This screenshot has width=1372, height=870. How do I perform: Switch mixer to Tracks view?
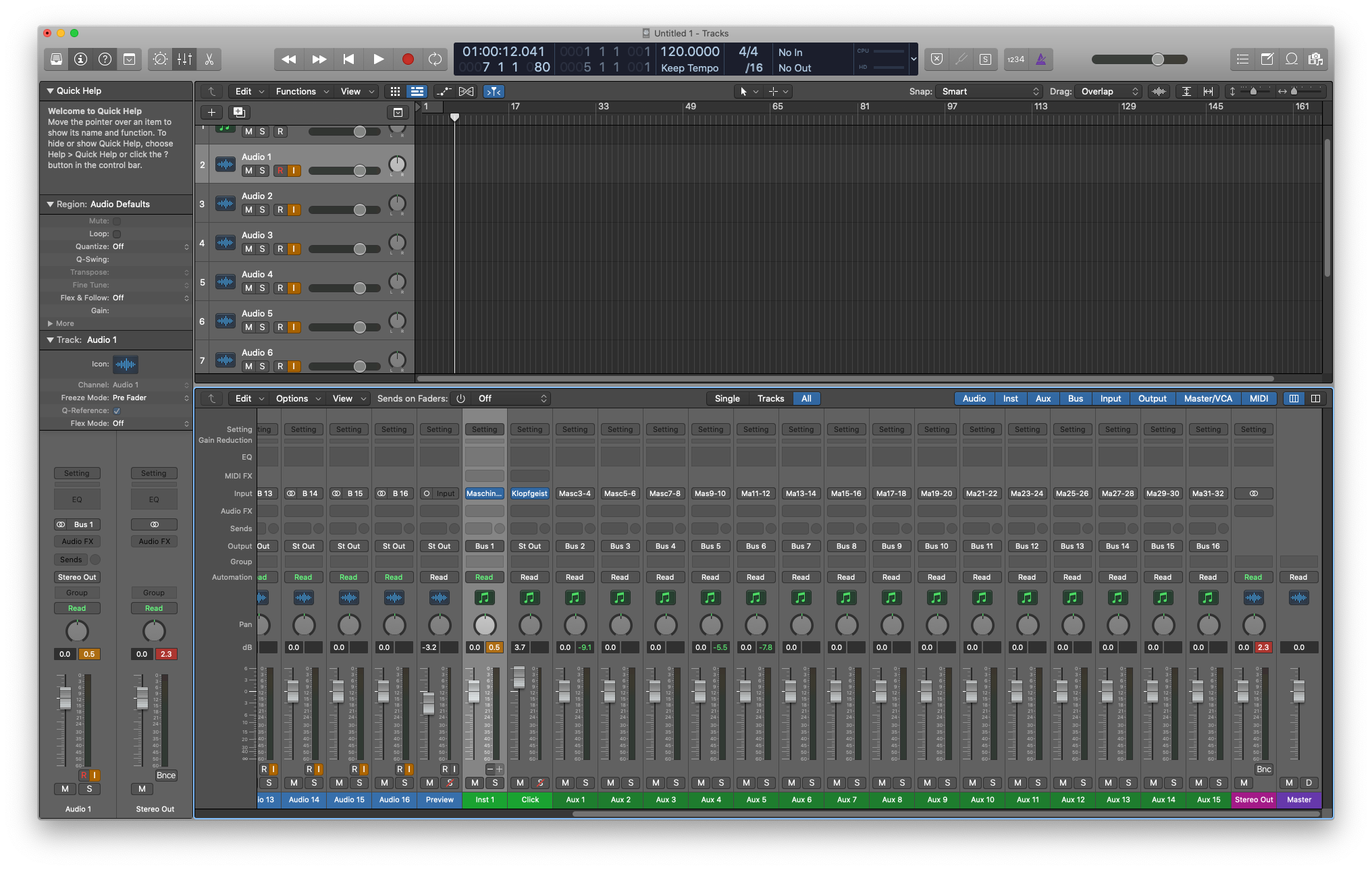[770, 398]
